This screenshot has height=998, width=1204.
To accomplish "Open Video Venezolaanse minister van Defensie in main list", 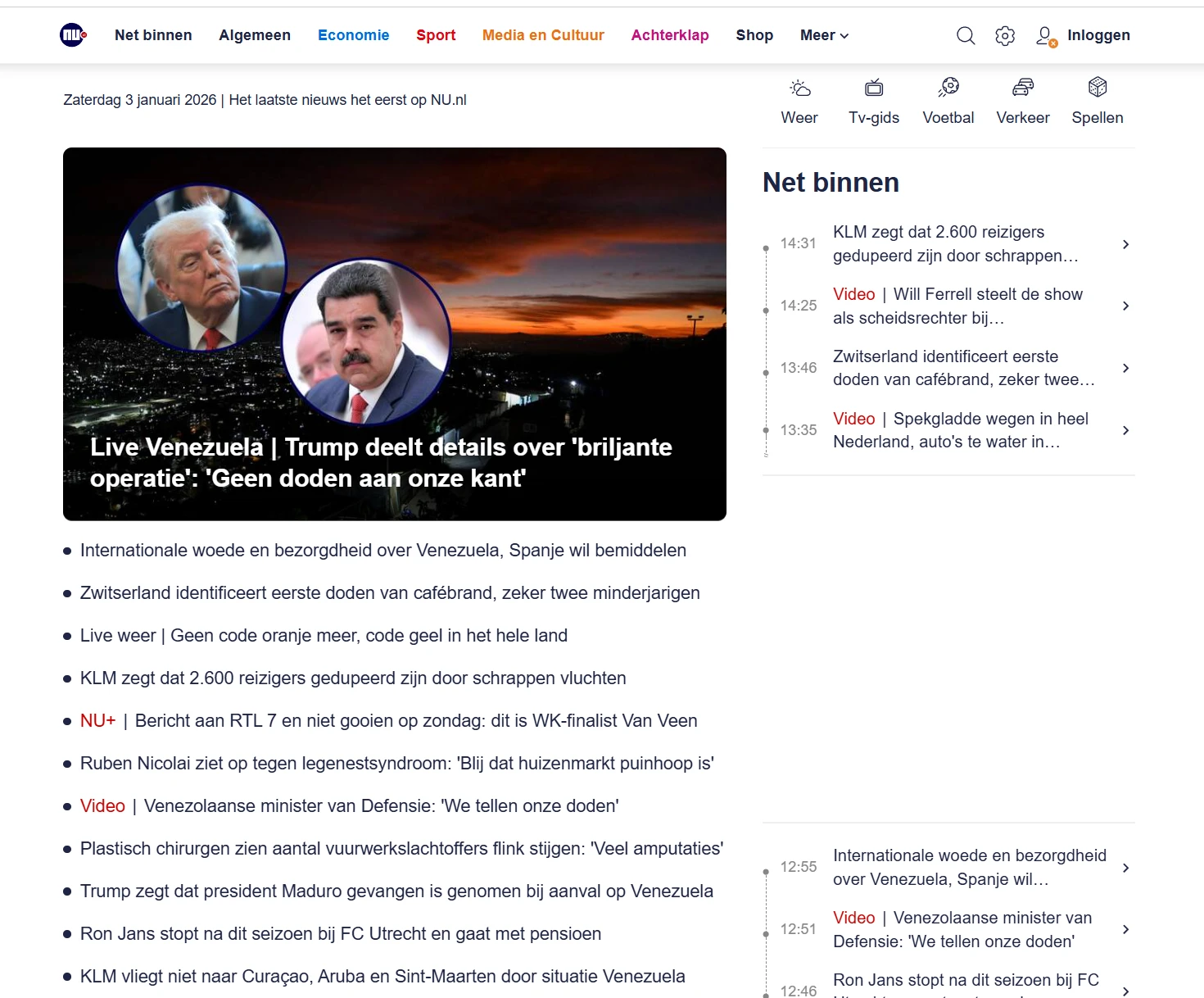I will tap(350, 806).
